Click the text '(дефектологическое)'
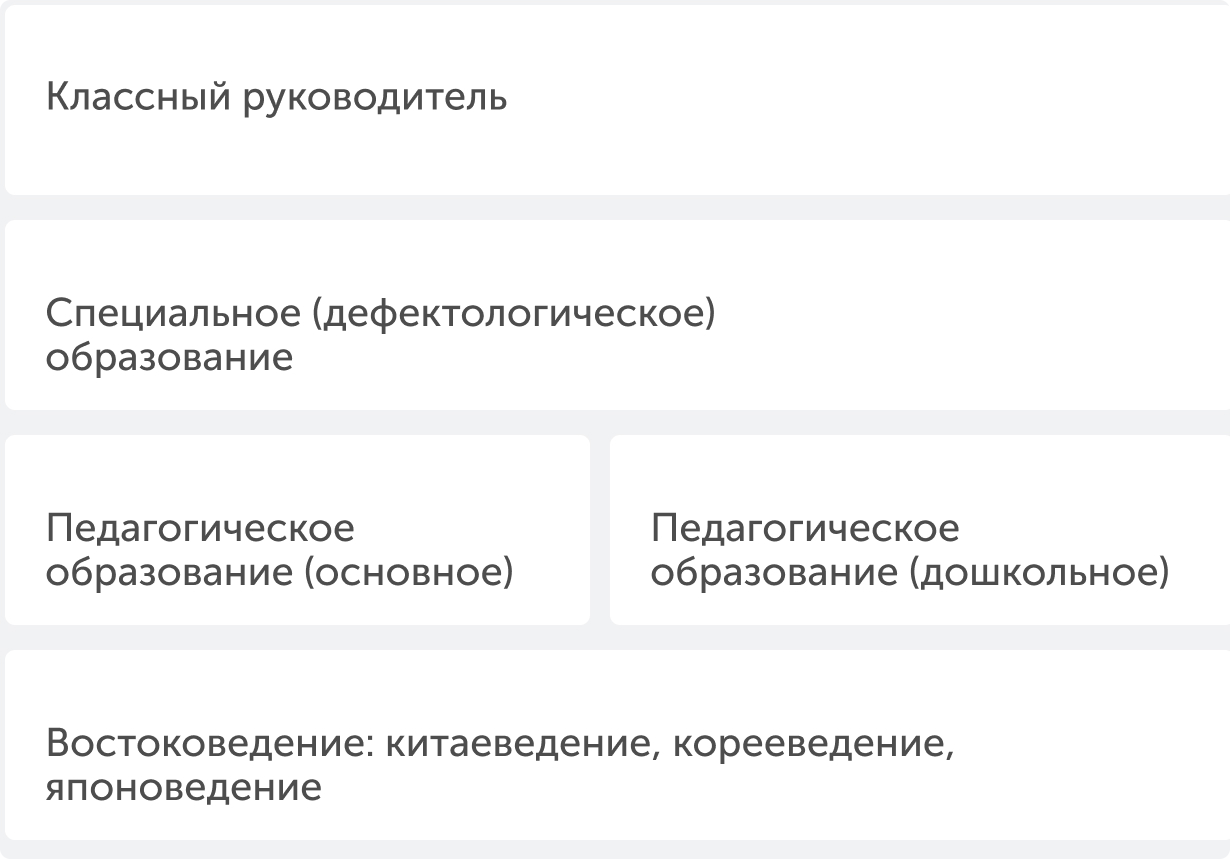Screen dimensions: 1230x859 point(514,315)
